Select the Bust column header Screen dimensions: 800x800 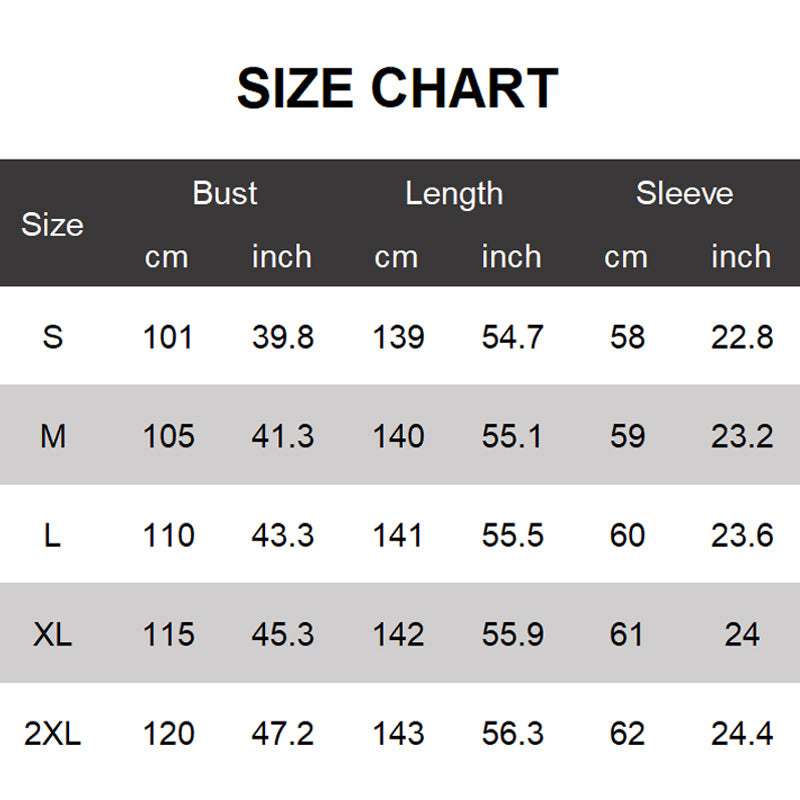[225, 193]
